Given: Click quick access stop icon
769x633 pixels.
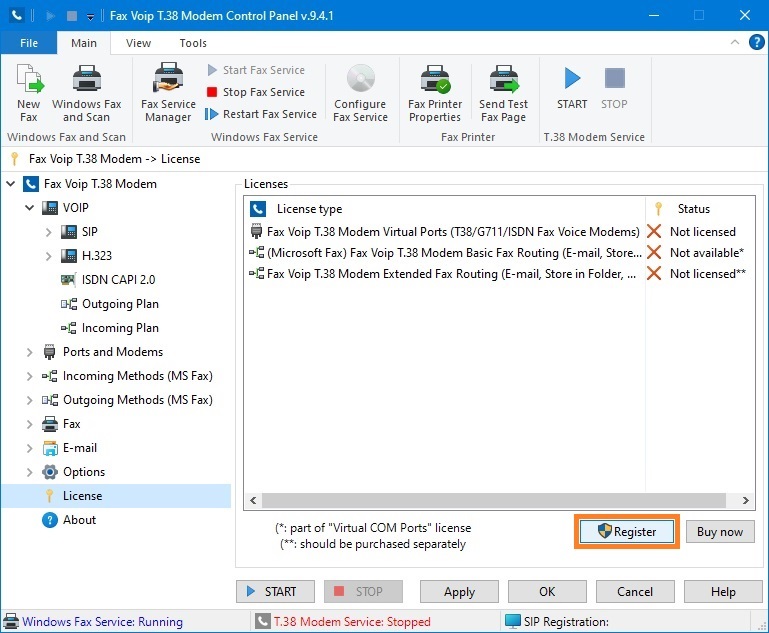Looking at the screenshot, I should click(72, 16).
